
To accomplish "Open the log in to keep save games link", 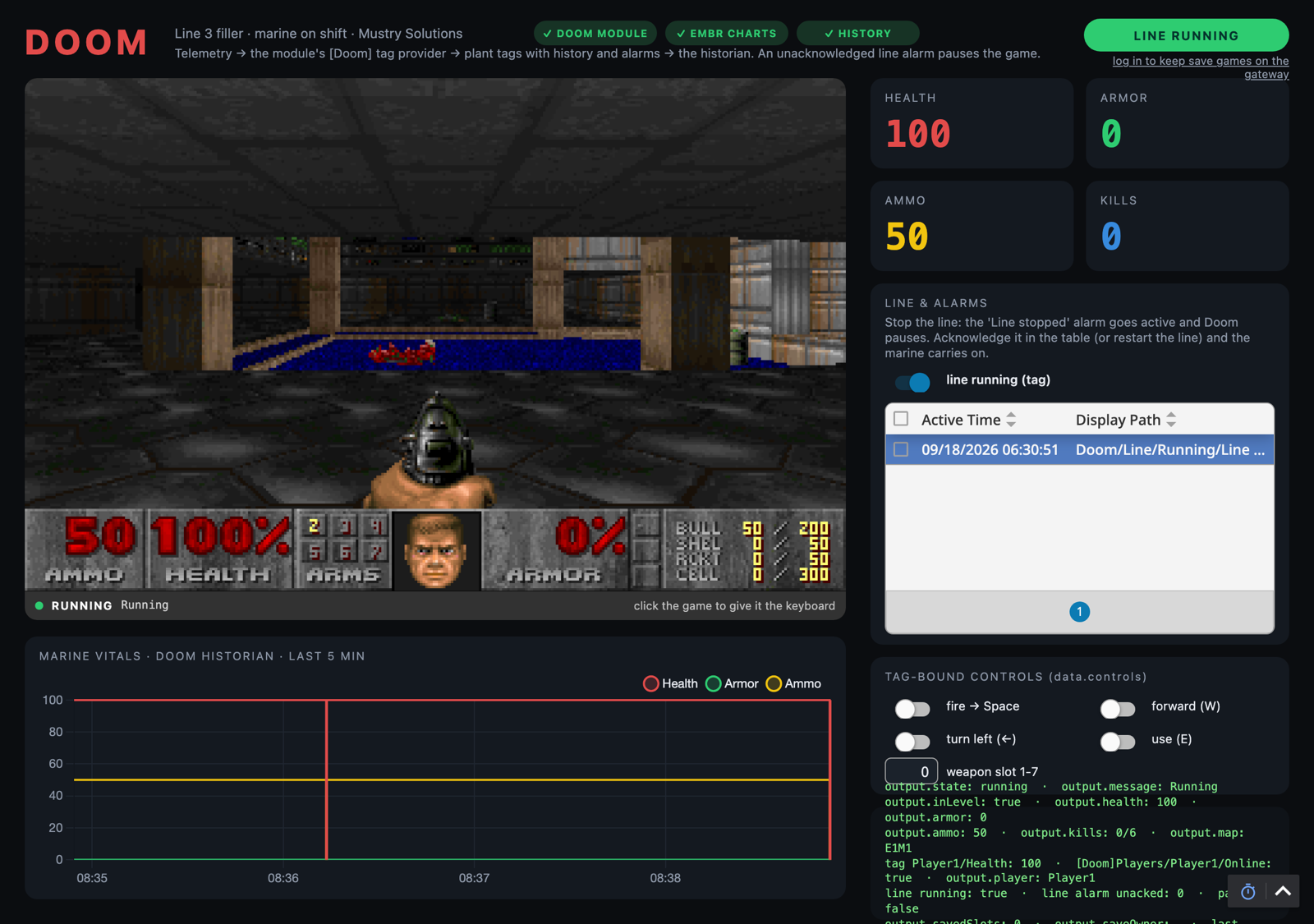I will tap(1200, 67).
